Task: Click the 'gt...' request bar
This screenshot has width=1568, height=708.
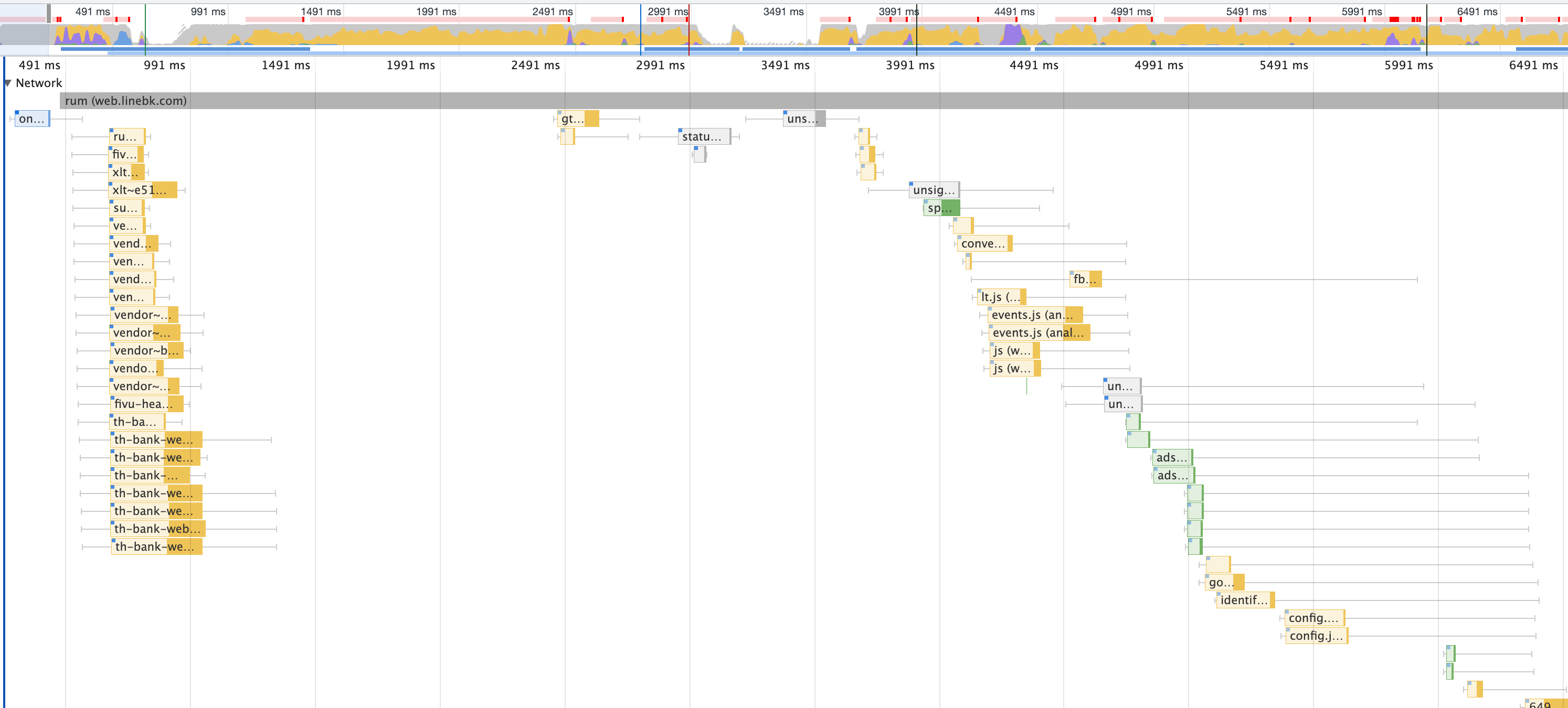Action: point(578,119)
